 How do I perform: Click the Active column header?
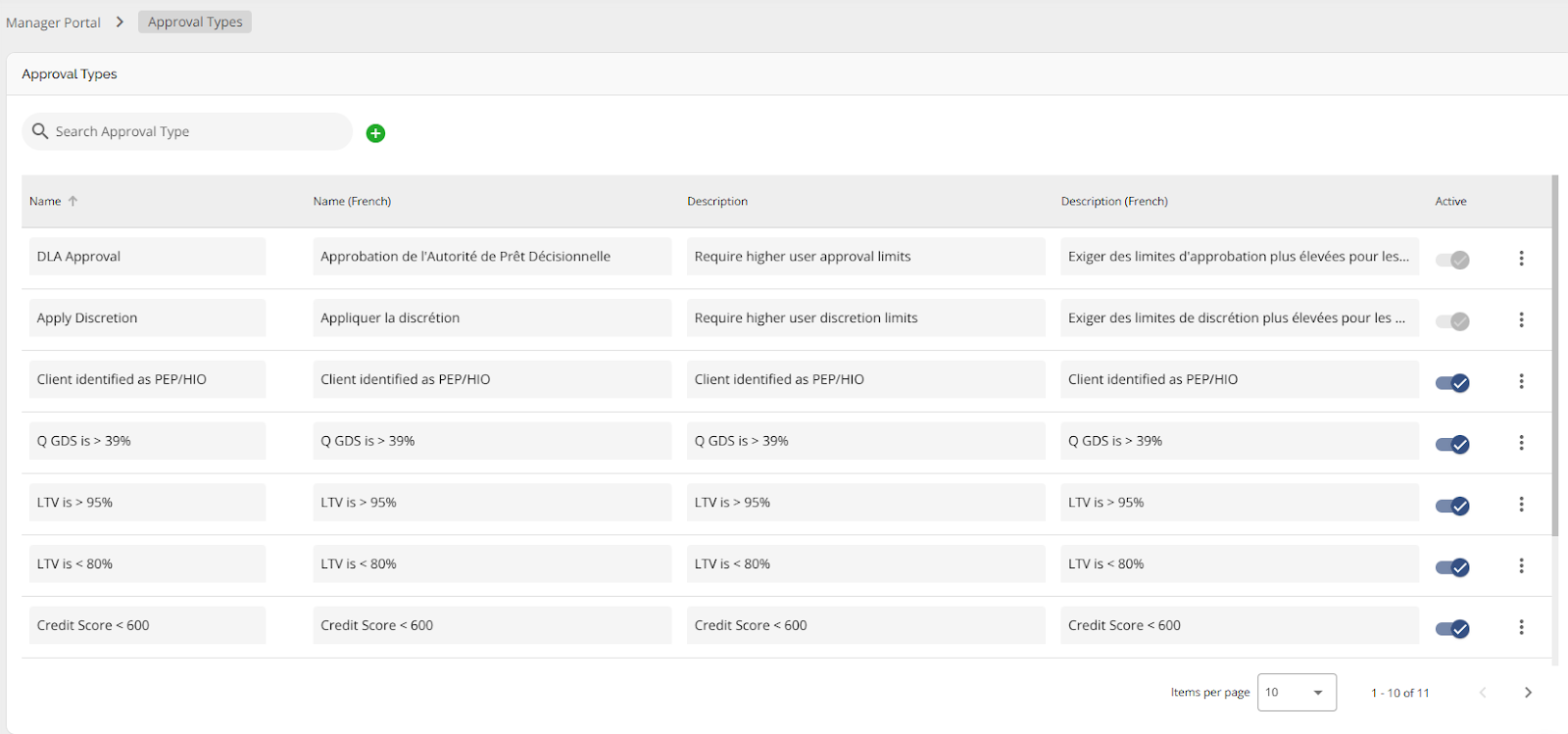[1450, 201]
